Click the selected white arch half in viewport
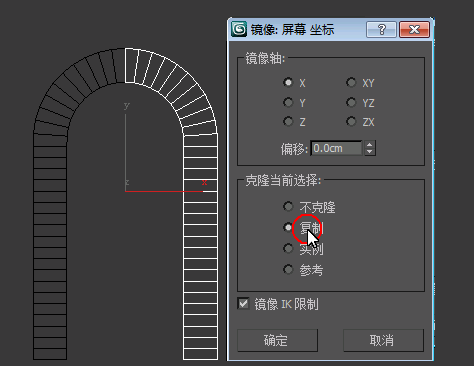474x366 pixels. point(200,247)
